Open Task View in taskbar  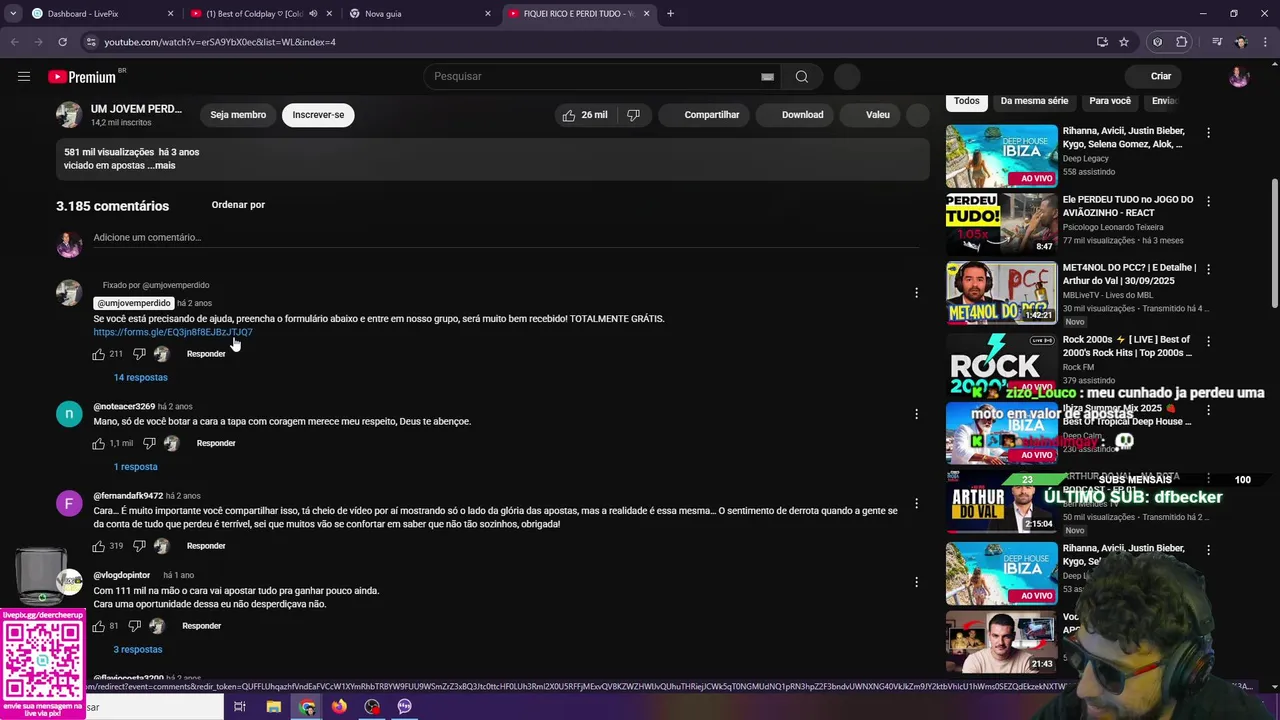[240, 706]
